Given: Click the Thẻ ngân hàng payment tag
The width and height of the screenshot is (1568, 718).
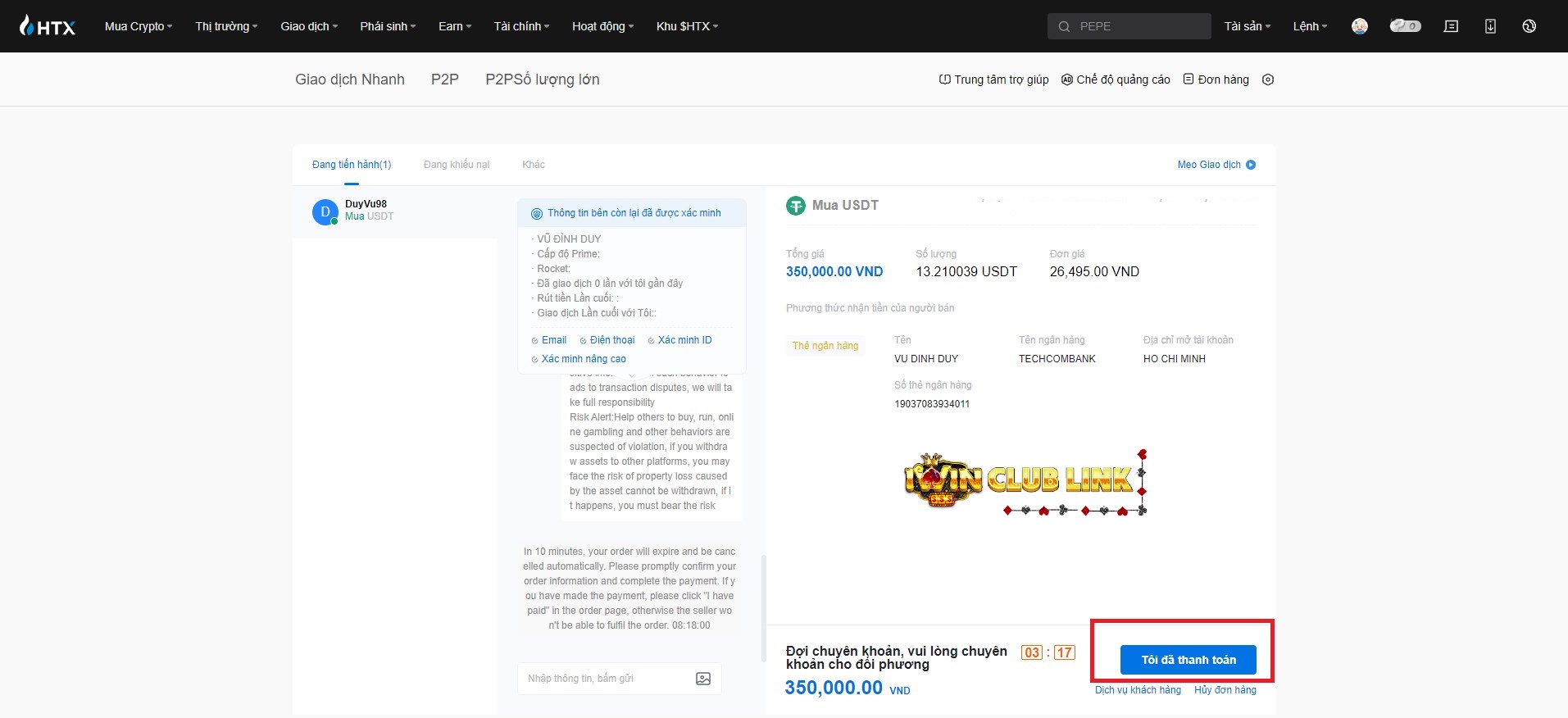Looking at the screenshot, I should (825, 346).
